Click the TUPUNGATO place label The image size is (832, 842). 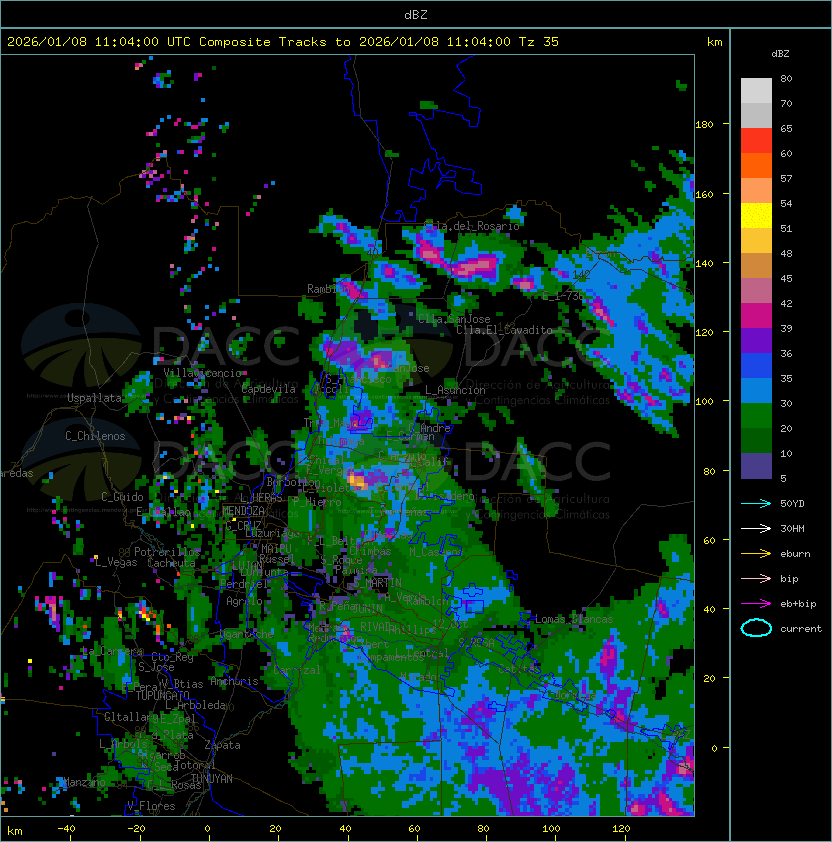pos(162,695)
